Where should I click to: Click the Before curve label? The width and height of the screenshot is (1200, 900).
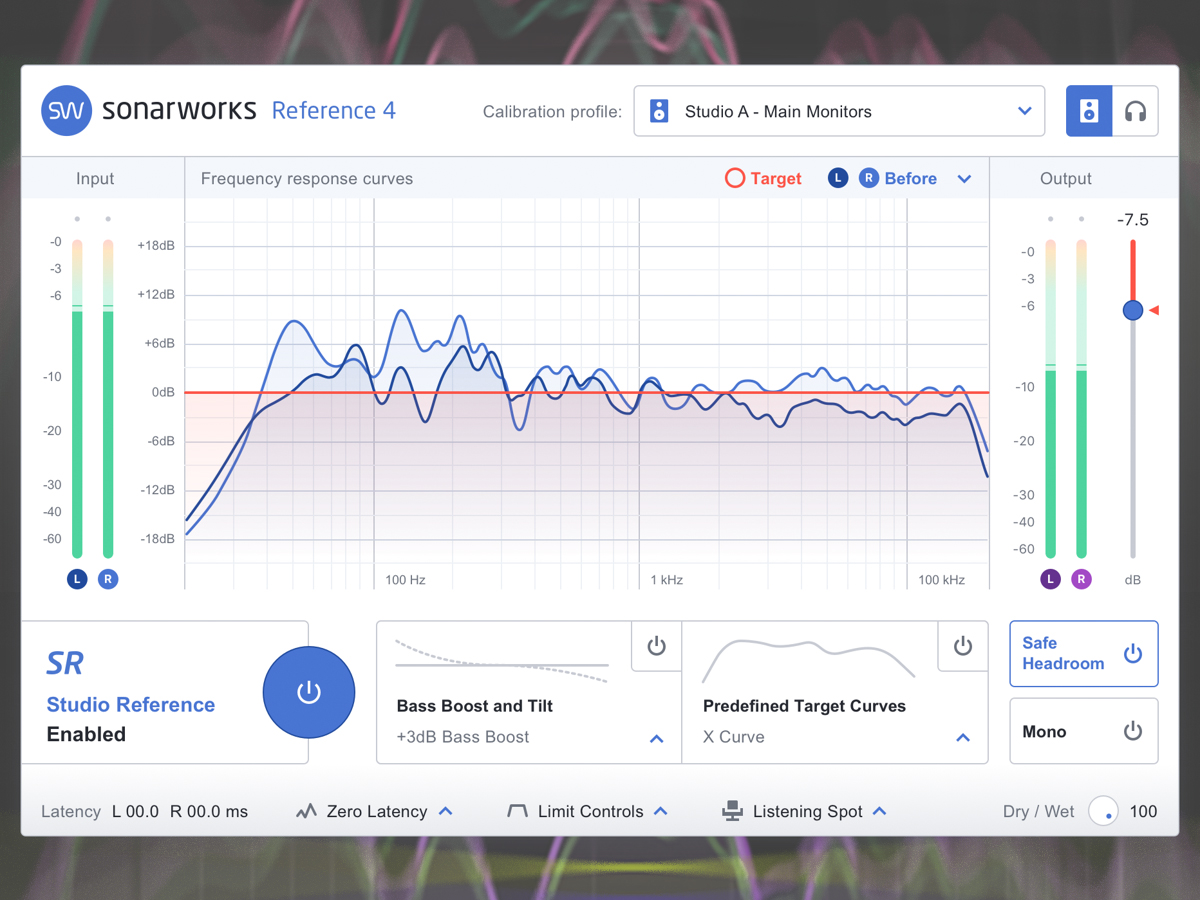point(911,178)
